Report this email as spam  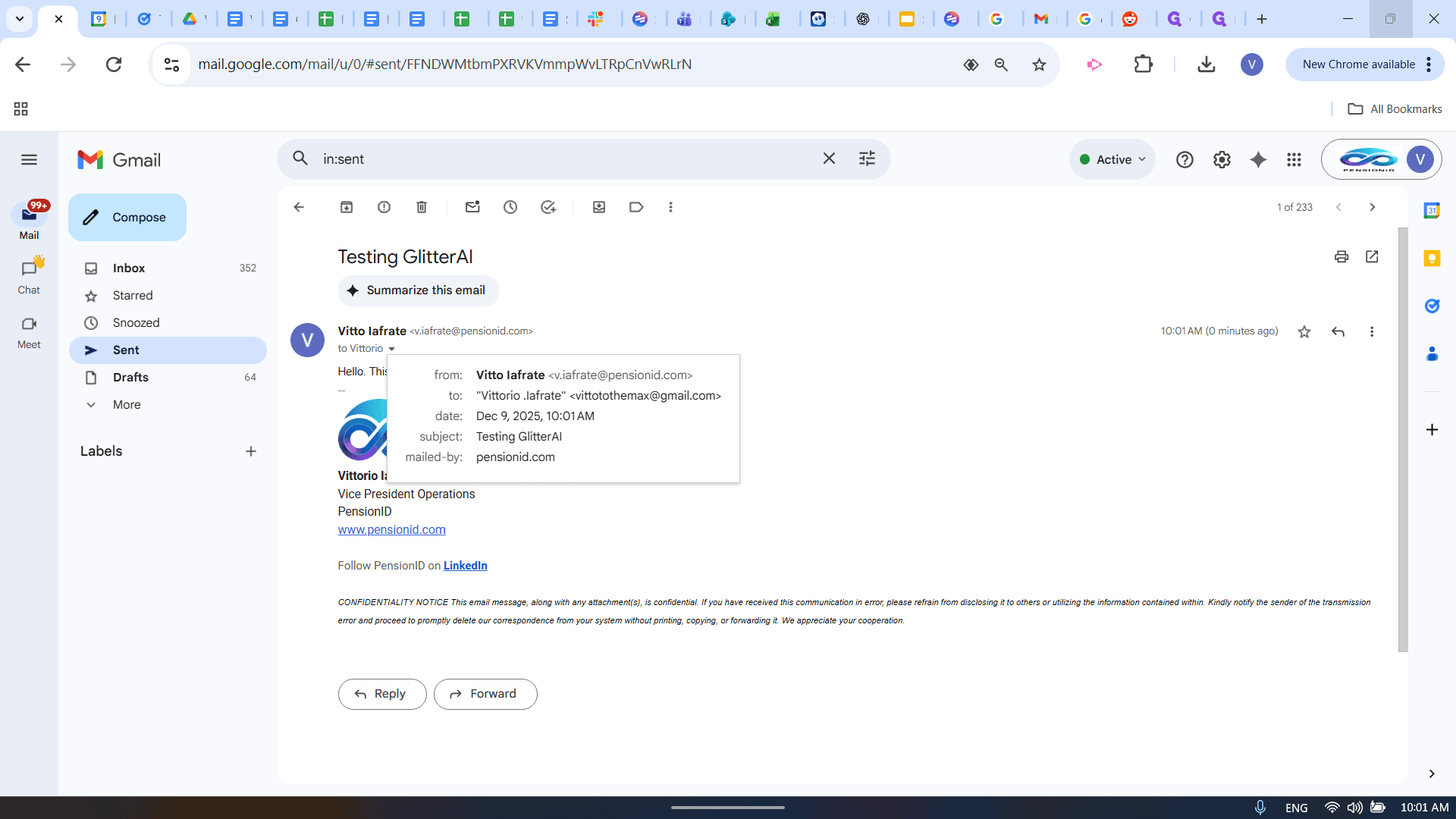(x=384, y=207)
